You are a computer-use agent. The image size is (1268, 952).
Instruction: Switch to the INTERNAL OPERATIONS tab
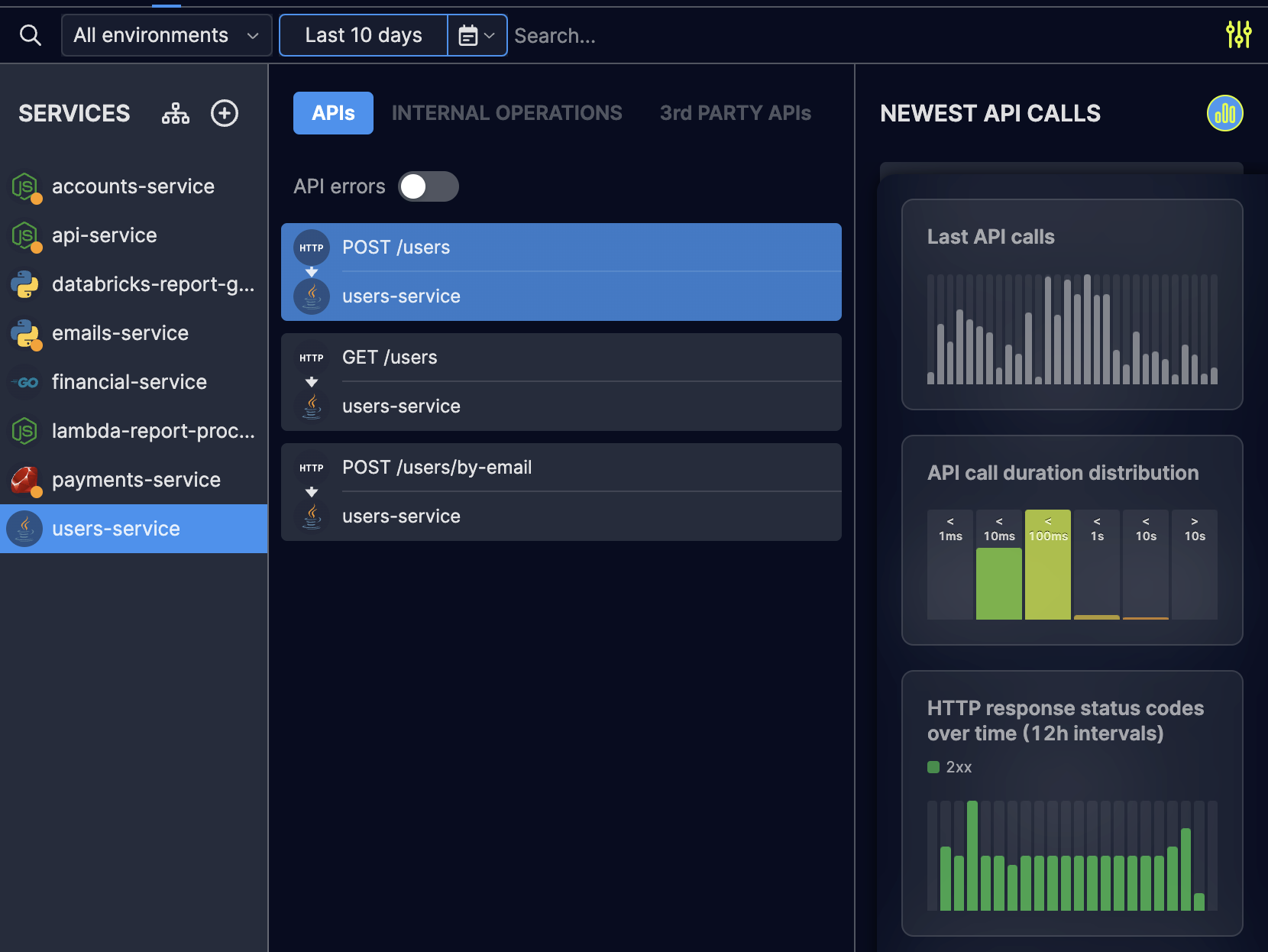coord(506,113)
